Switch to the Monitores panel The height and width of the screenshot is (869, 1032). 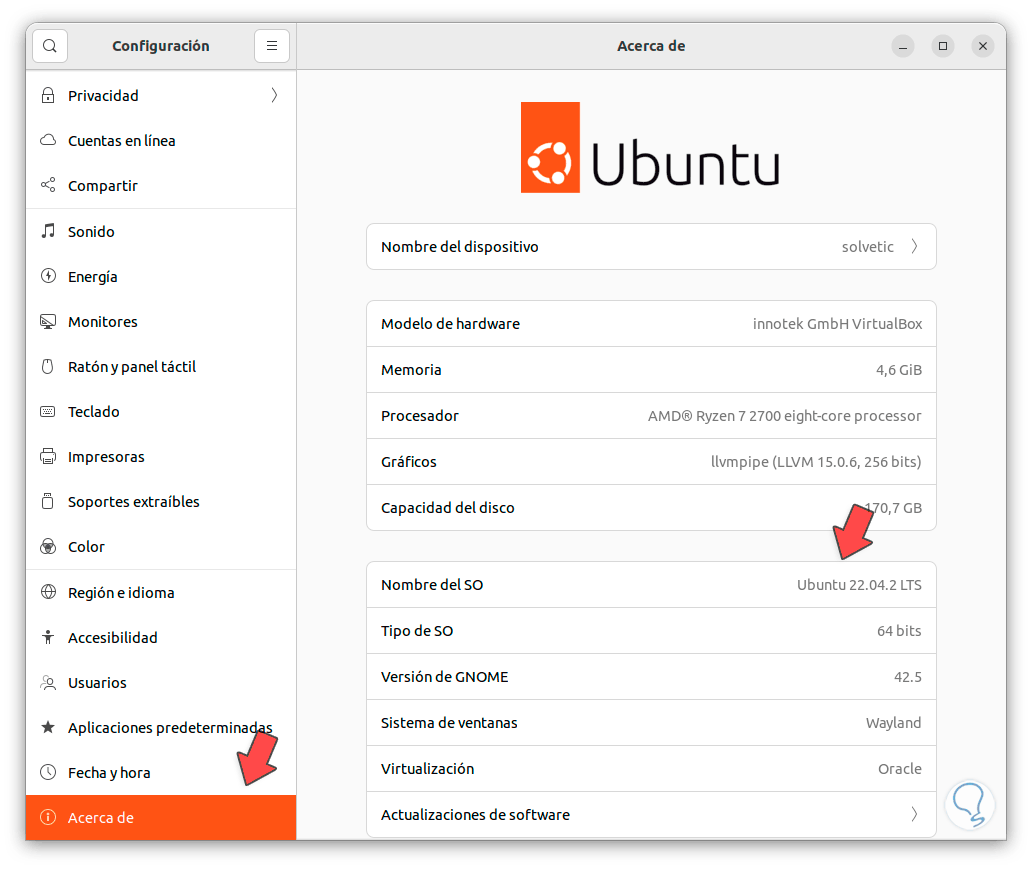161,321
